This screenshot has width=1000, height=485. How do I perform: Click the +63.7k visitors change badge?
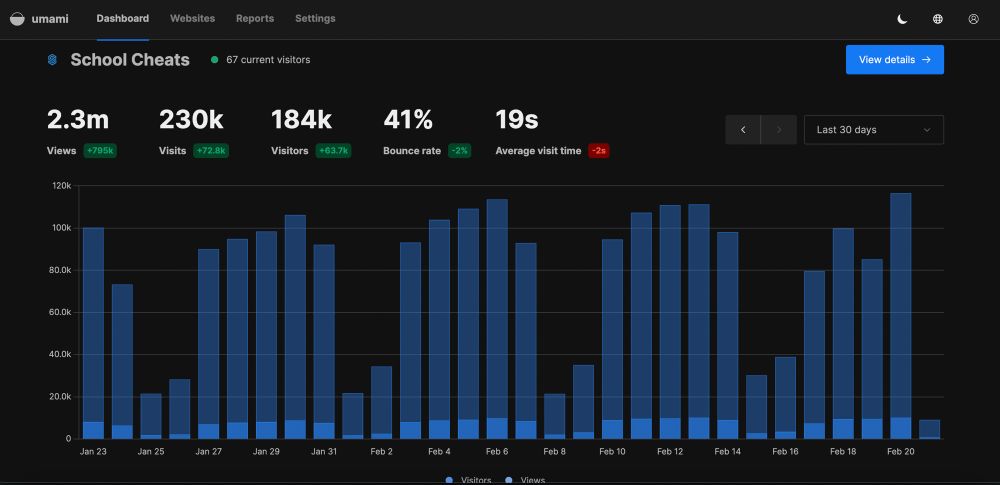[x=334, y=151]
